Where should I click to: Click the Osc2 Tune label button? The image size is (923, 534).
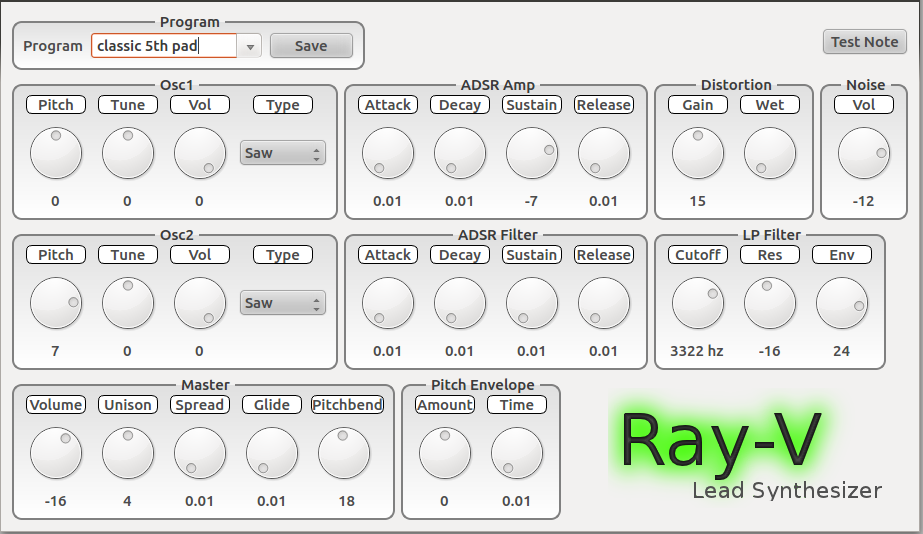128,255
